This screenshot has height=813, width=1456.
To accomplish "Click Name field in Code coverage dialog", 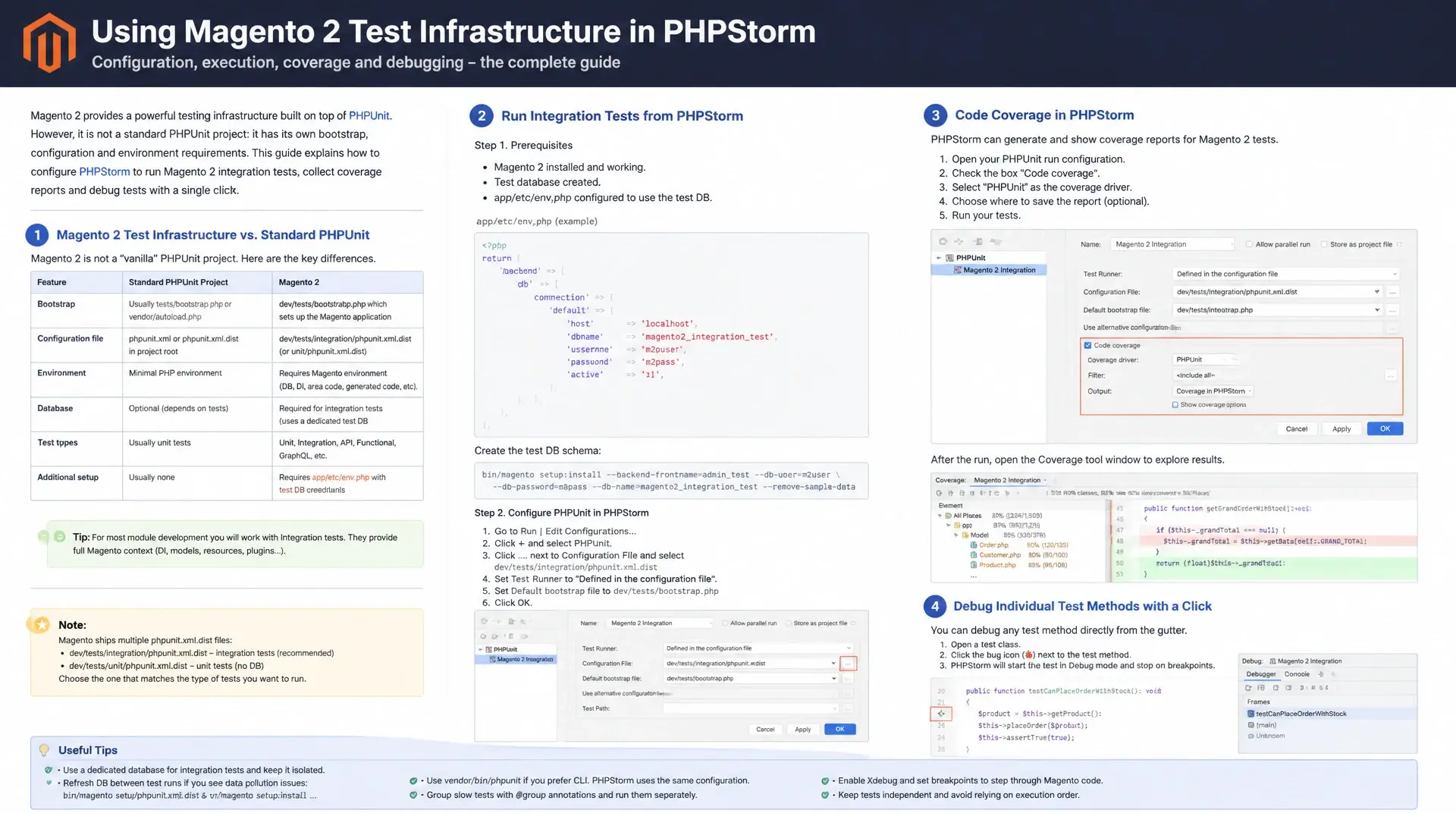I will pyautogui.click(x=1172, y=244).
